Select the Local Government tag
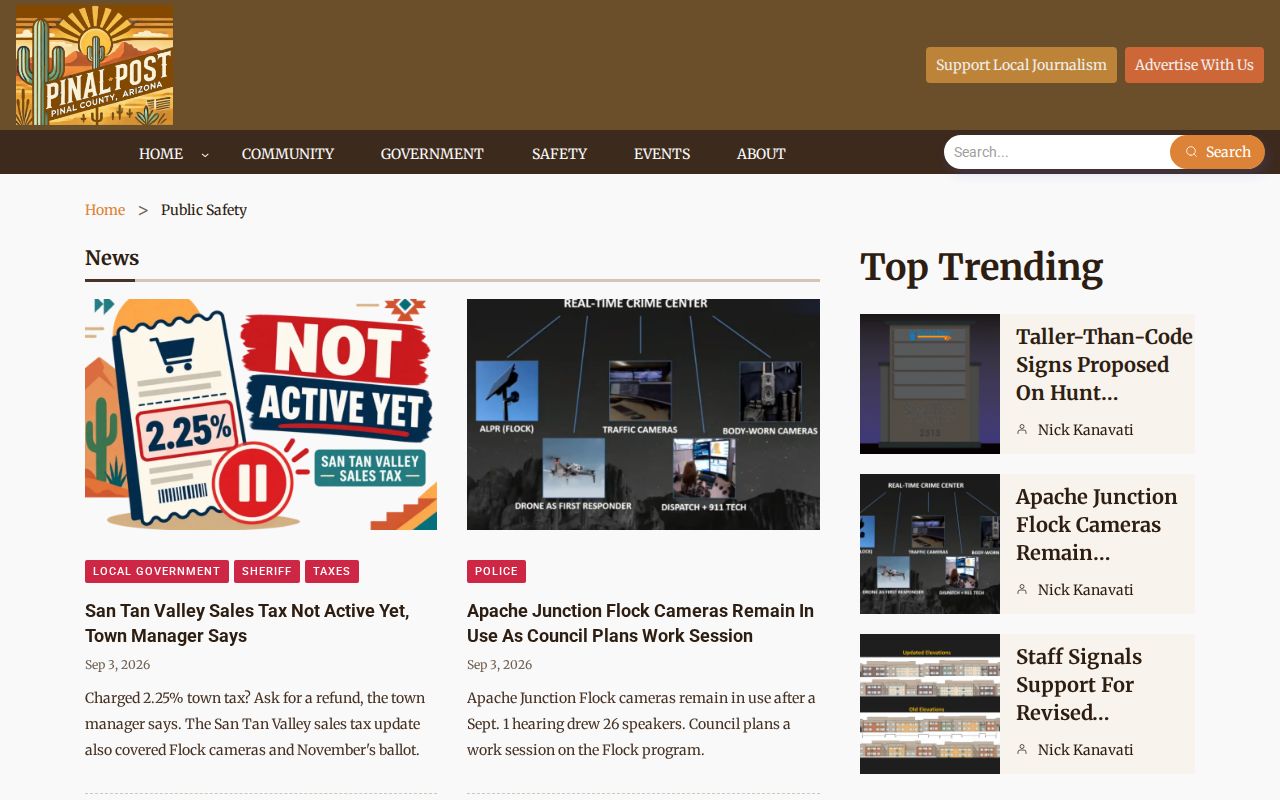This screenshot has width=1280, height=800. 157,571
